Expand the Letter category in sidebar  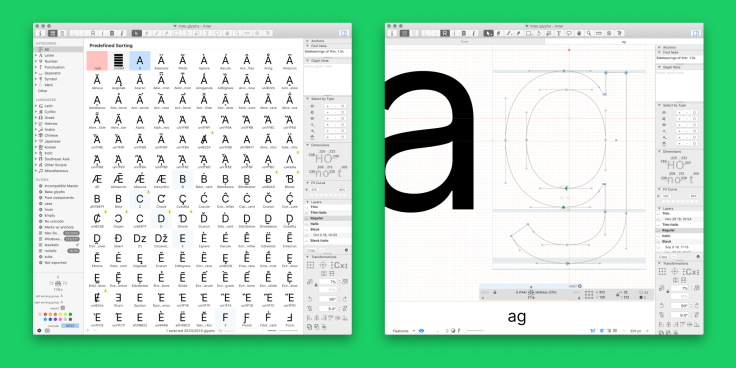pyautogui.click(x=36, y=55)
